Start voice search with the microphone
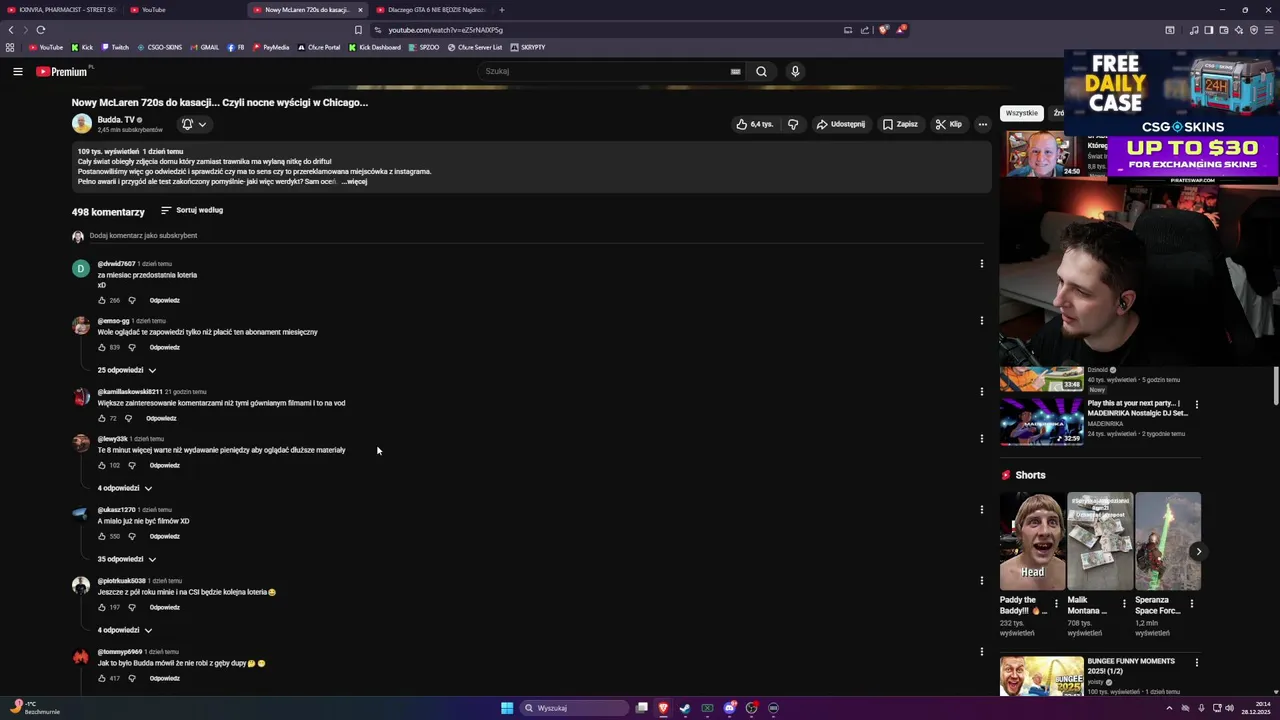1280x720 pixels. coord(795,71)
